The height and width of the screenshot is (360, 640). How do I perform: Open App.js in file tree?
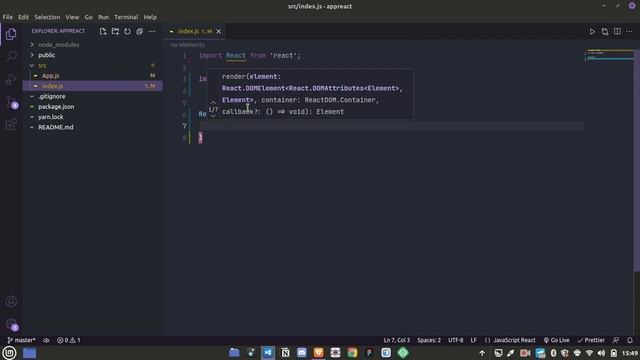tap(51, 76)
